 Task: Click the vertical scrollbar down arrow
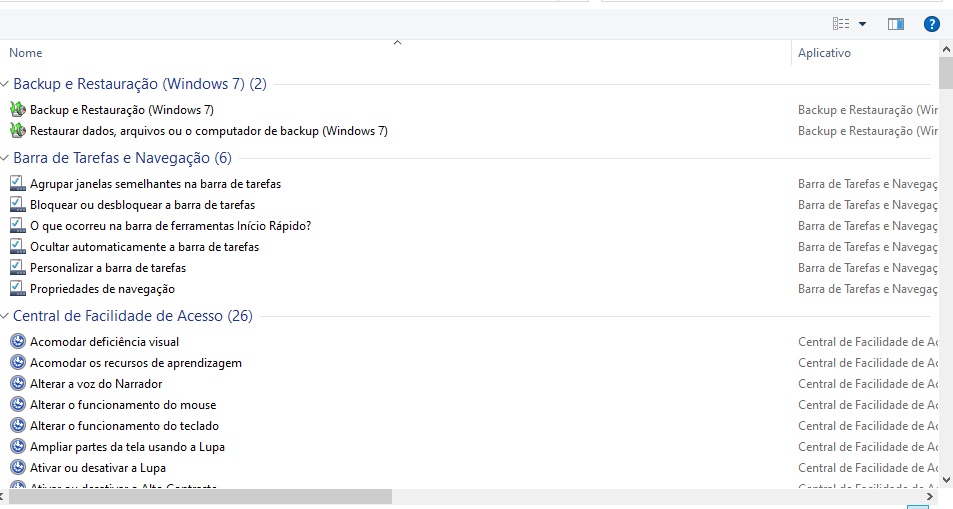click(946, 480)
